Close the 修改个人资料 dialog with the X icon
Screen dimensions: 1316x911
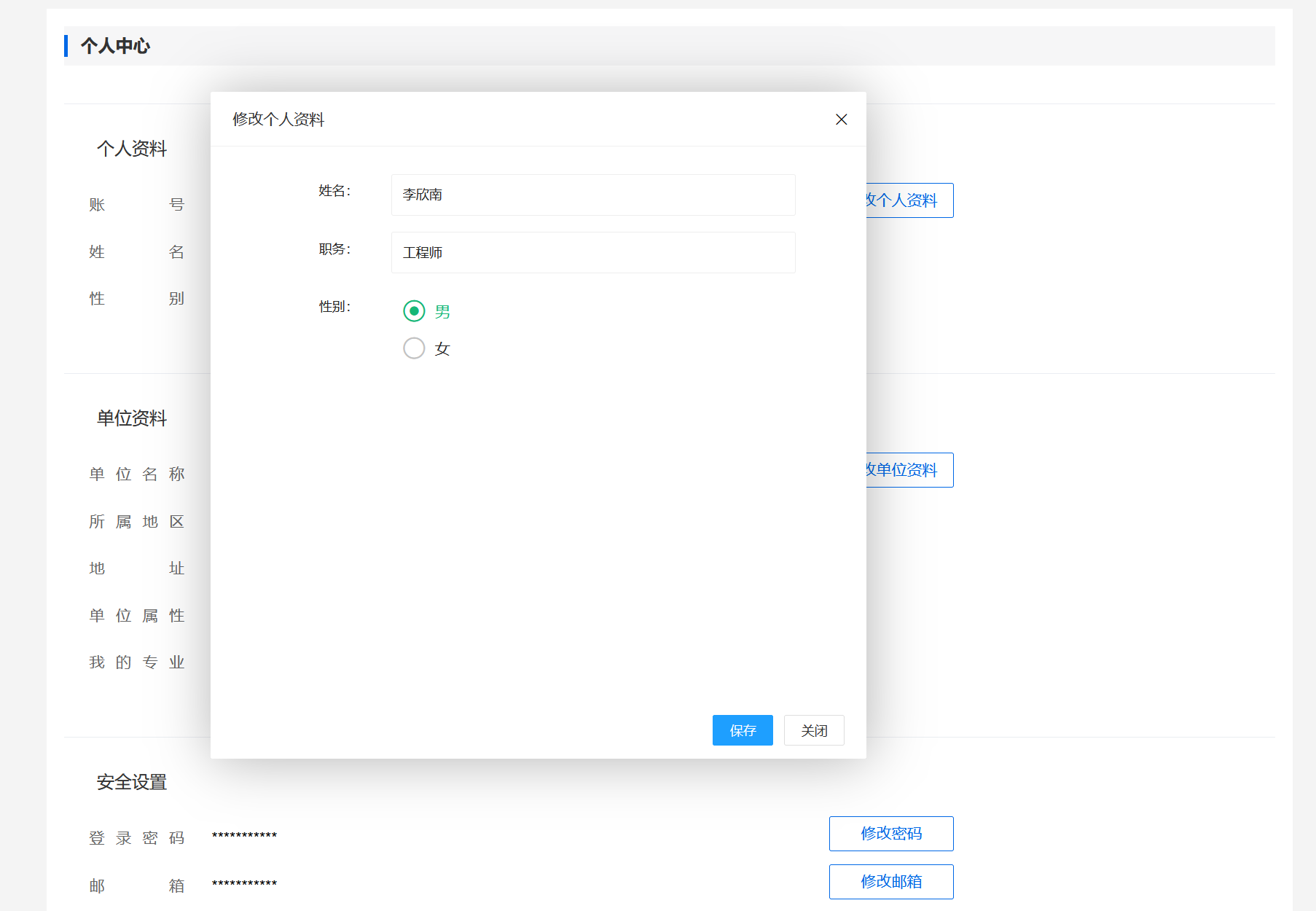pyautogui.click(x=841, y=120)
